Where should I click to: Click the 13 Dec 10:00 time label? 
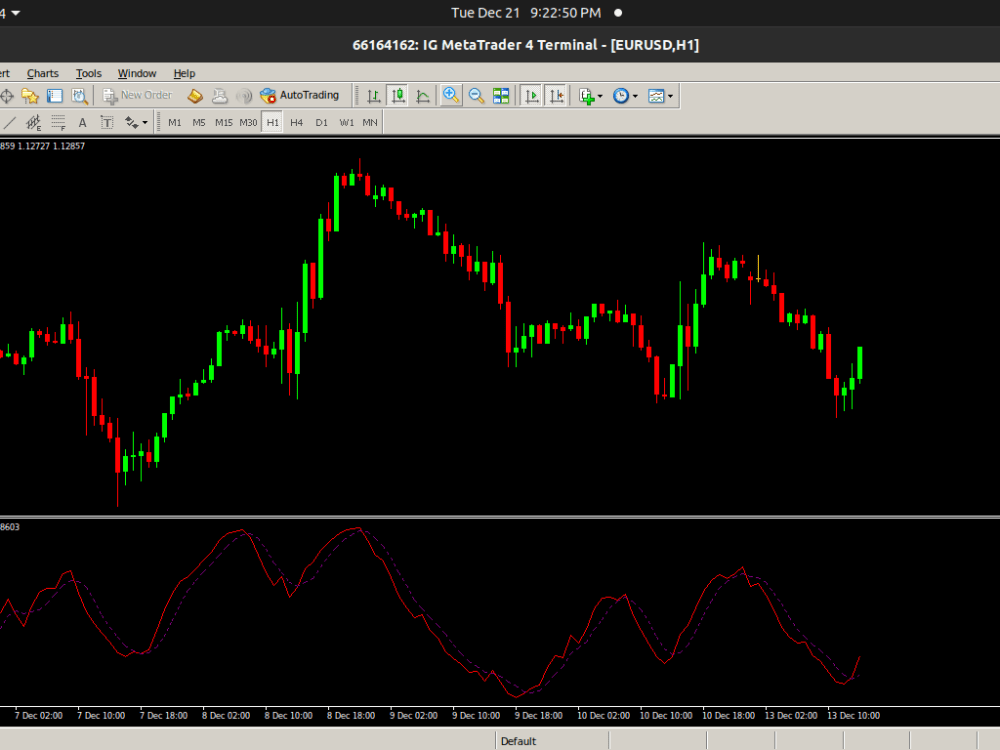pyautogui.click(x=853, y=716)
